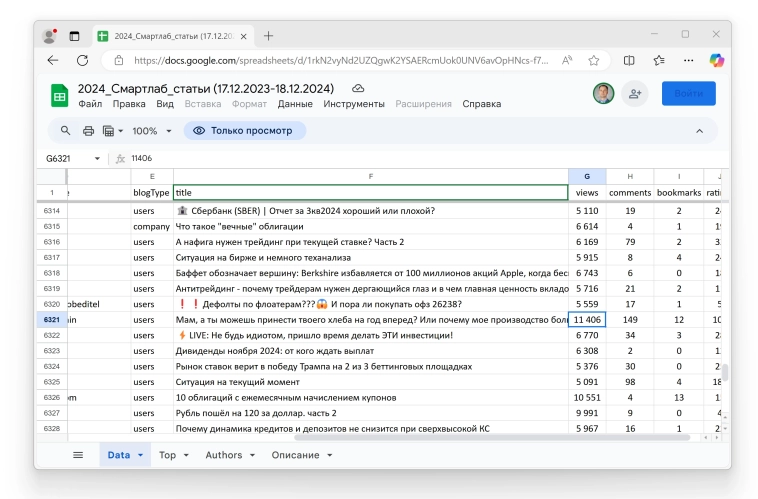Viewport: 758px width, 499px height.
Task: Select the cell with value 11 406
Action: (587, 320)
